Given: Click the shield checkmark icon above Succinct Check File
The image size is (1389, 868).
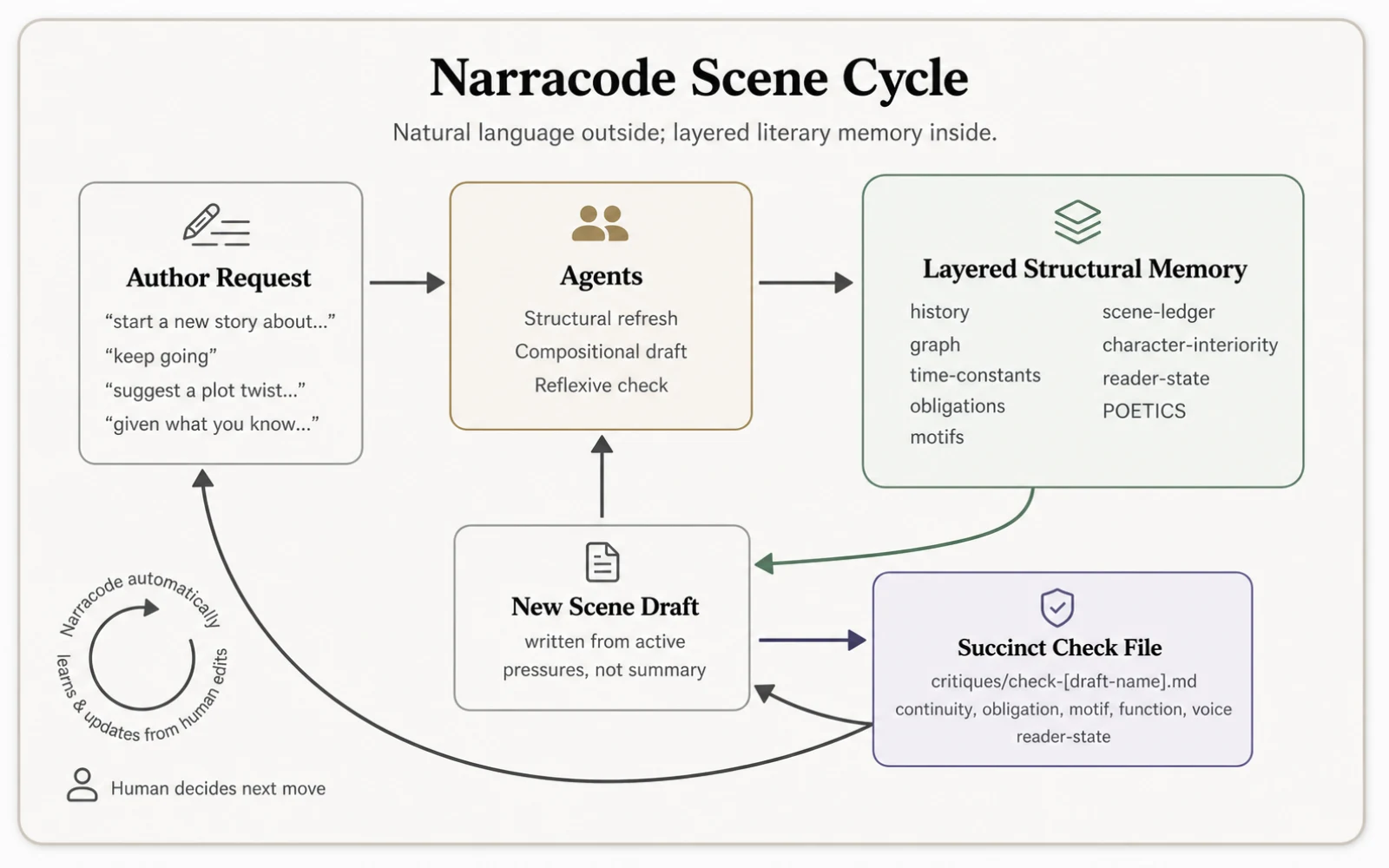Looking at the screenshot, I should tap(1057, 608).
